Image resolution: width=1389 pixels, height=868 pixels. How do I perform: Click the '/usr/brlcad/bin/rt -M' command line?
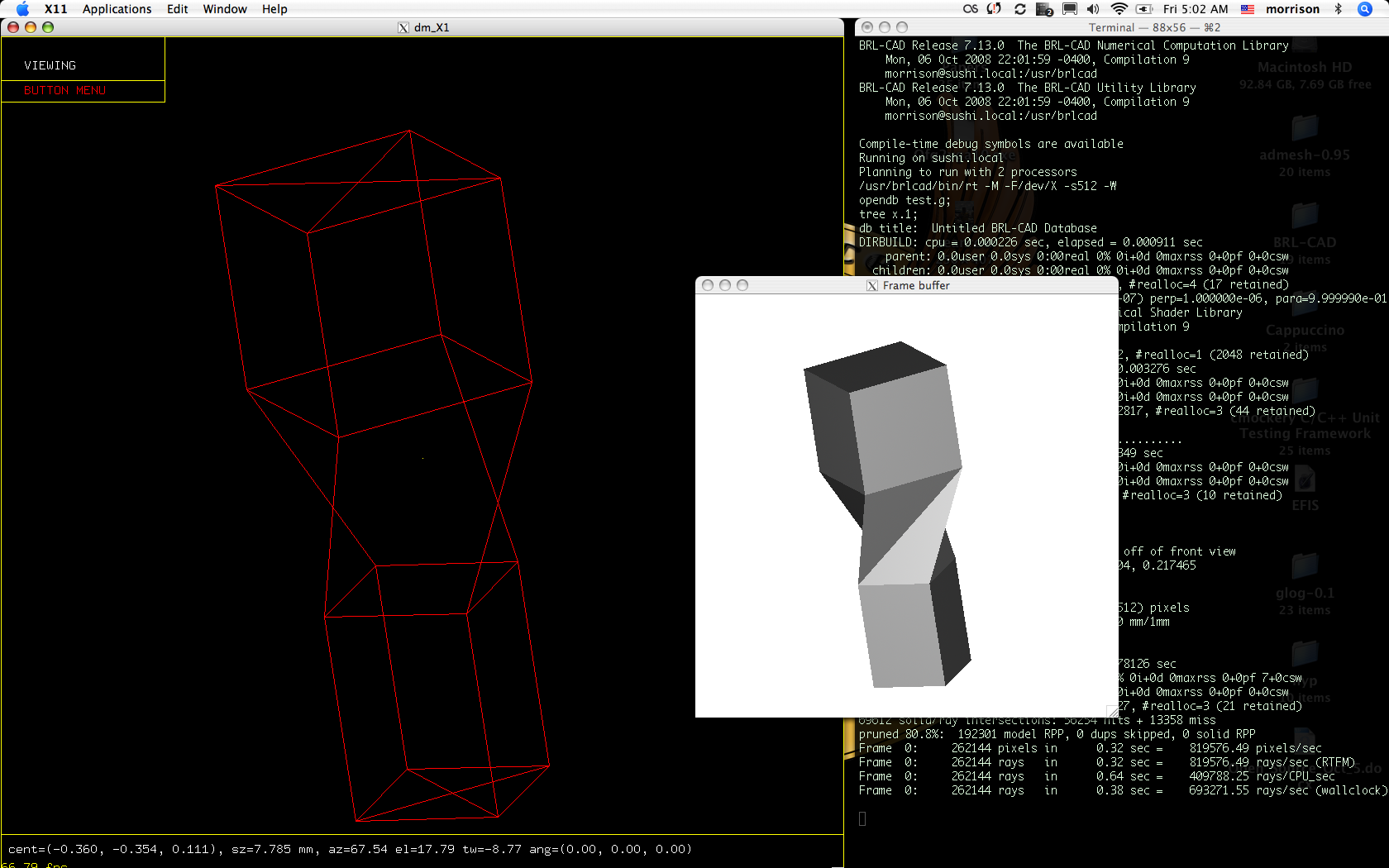(x=987, y=186)
